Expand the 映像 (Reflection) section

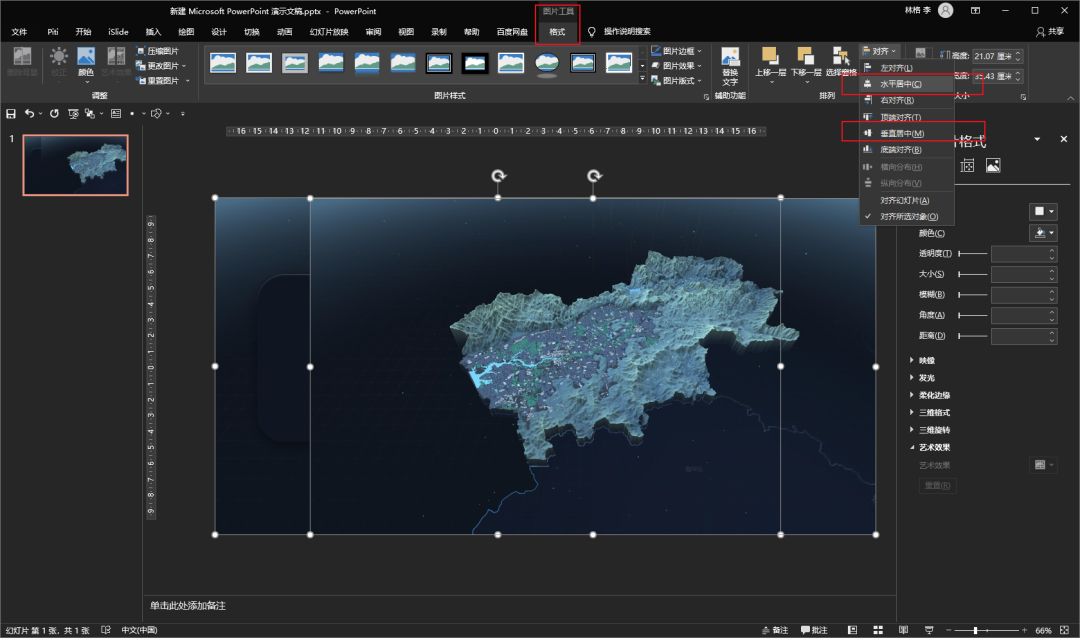[x=926, y=360]
